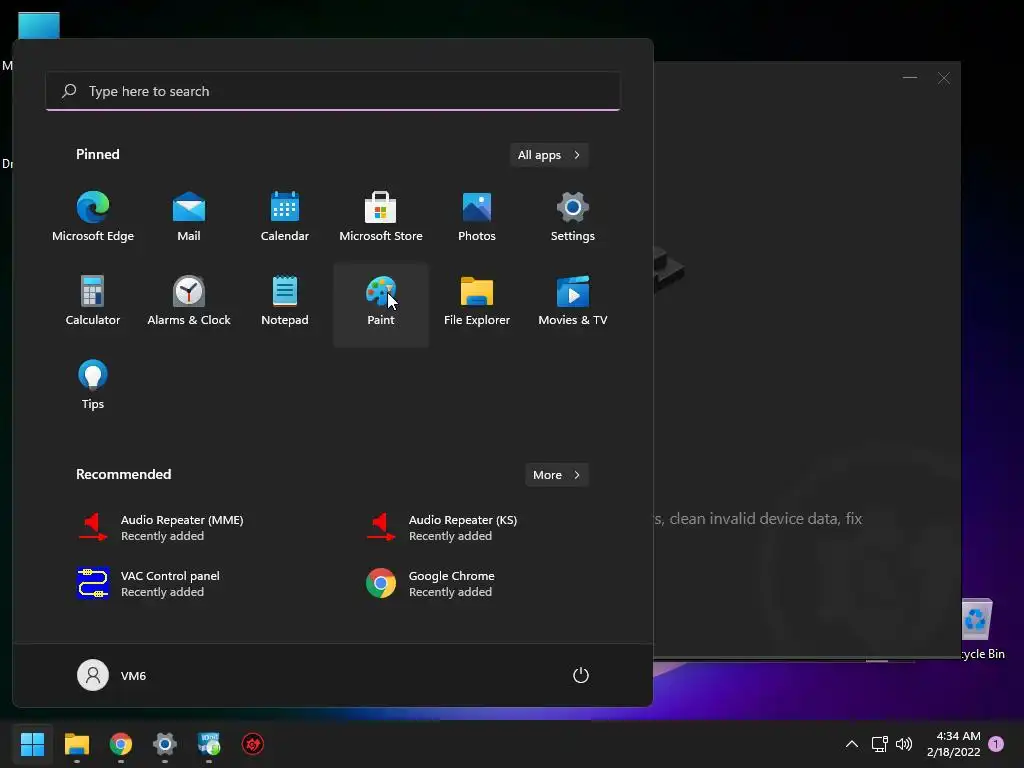This screenshot has width=1024, height=768.
Task: Select the blue desktop icon at top-left
Action: coord(39,25)
